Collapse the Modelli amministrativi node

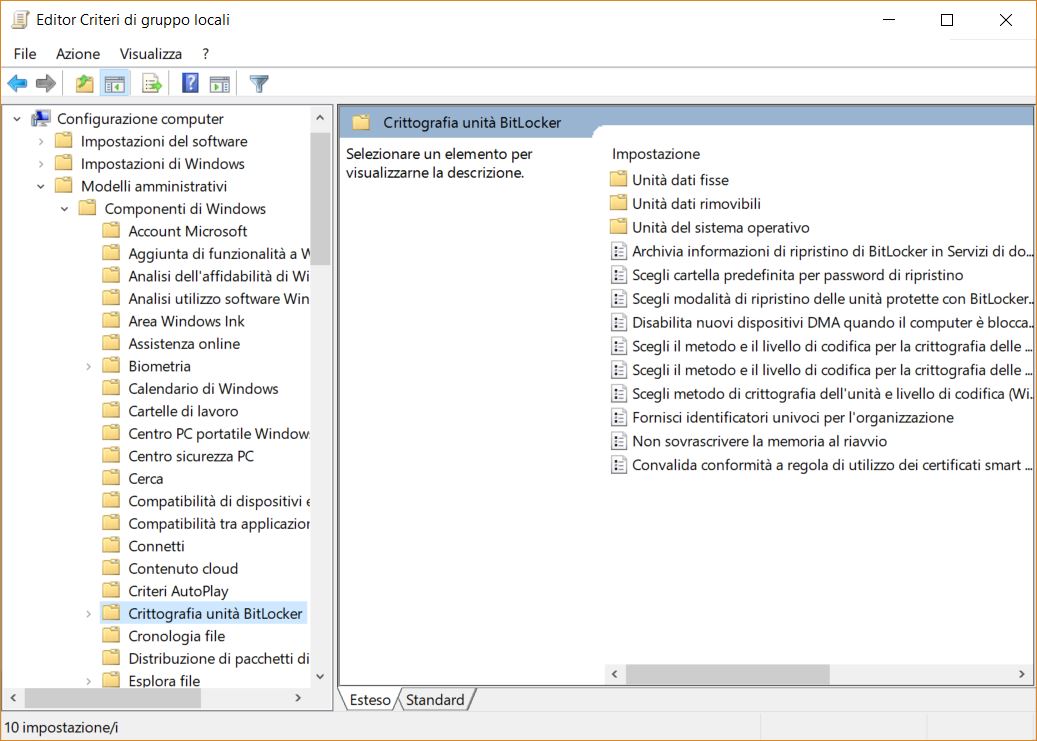pos(41,187)
